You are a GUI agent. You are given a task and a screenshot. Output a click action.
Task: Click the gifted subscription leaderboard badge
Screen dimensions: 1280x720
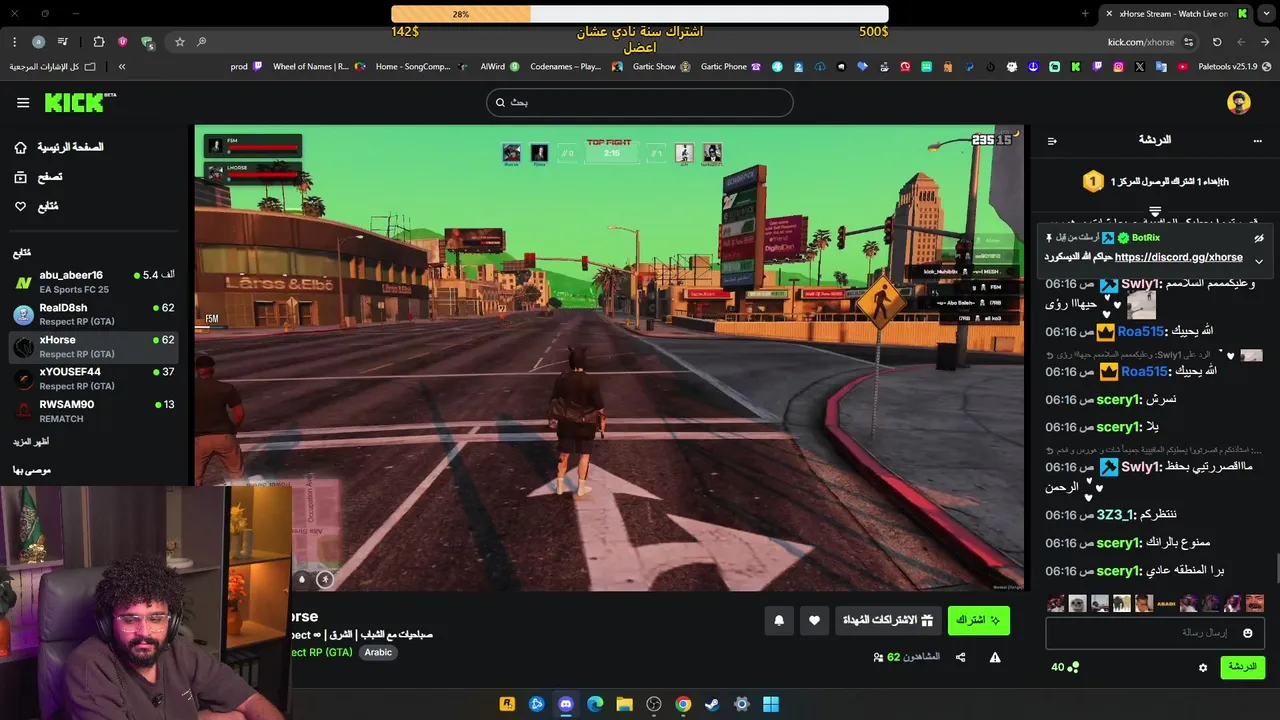click(1093, 182)
